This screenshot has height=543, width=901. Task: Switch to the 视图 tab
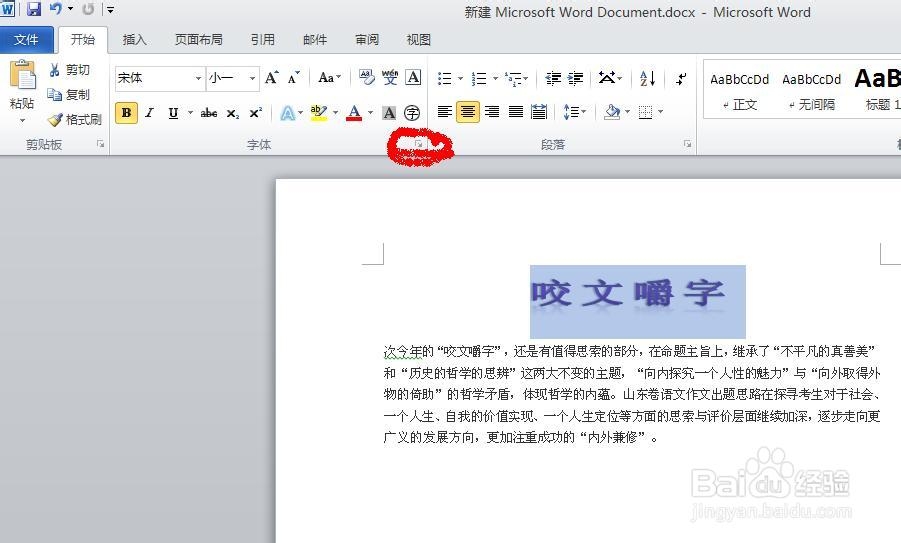coord(418,40)
